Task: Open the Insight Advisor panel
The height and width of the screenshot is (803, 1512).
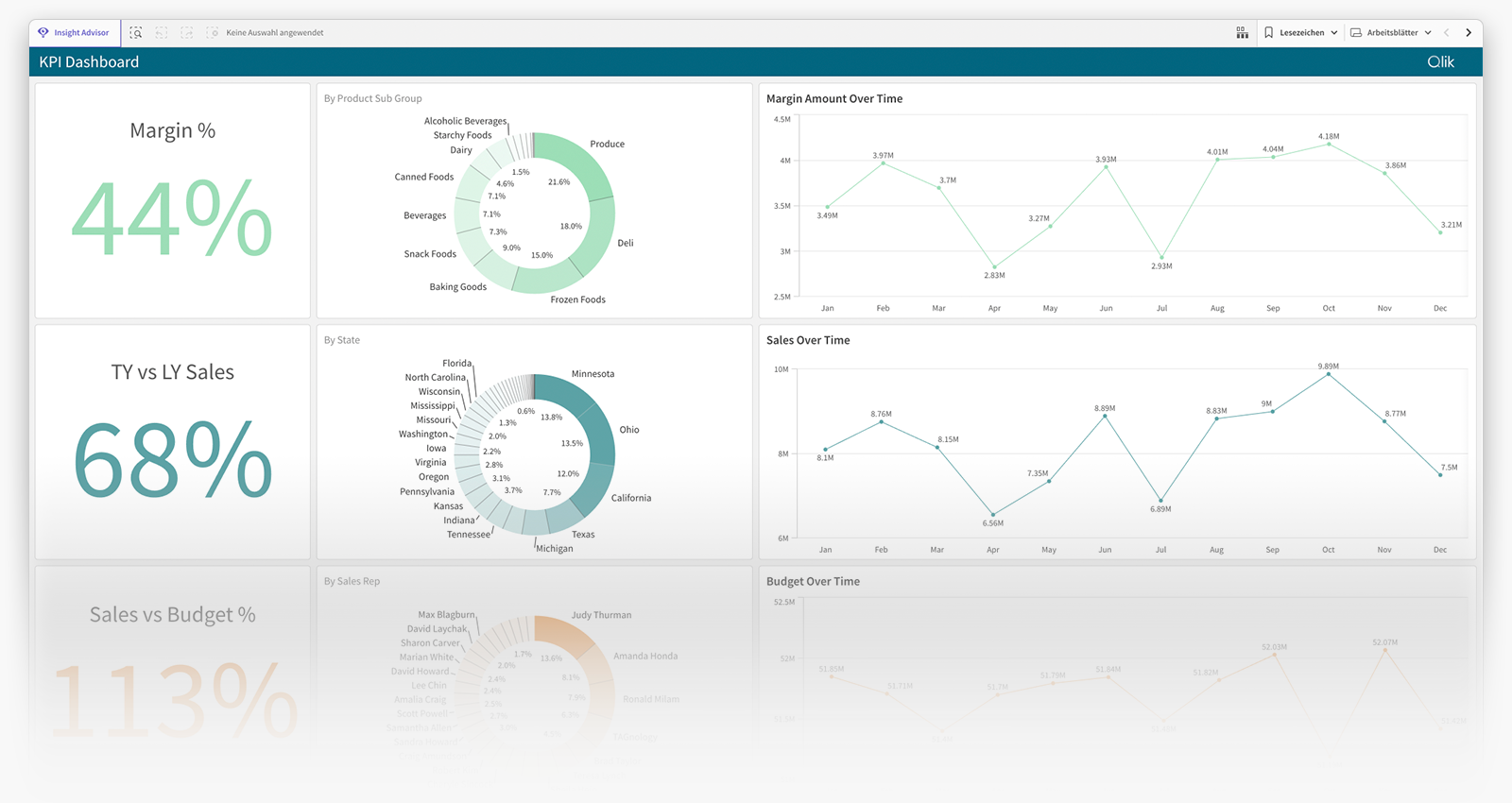Action: point(74,33)
